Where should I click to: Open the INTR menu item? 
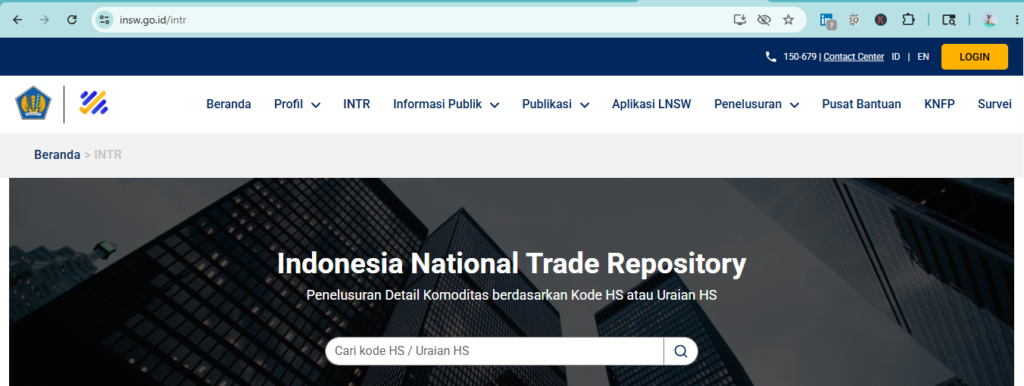point(357,104)
